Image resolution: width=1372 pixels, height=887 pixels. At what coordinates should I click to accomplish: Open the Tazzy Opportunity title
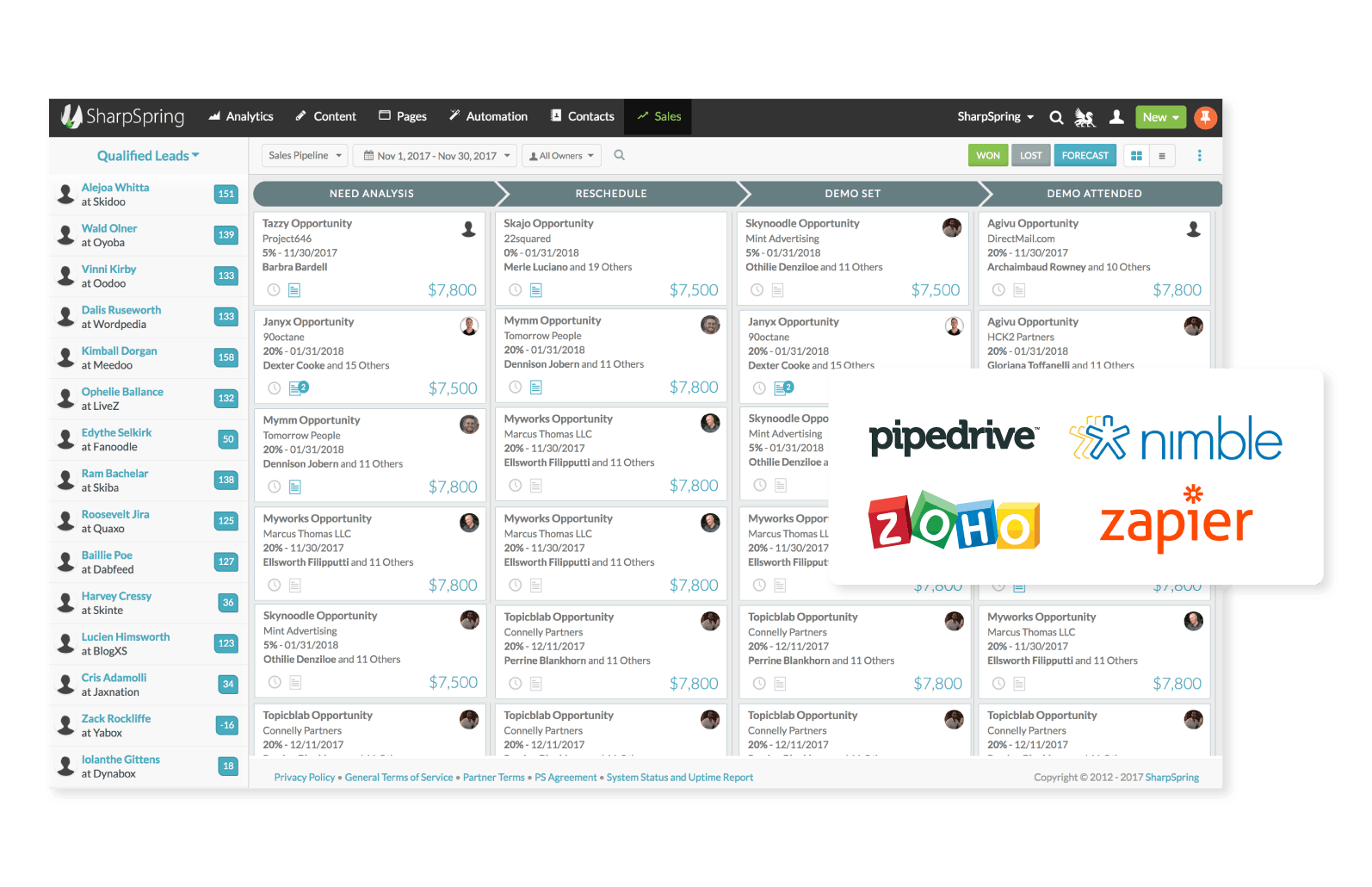[x=307, y=224]
